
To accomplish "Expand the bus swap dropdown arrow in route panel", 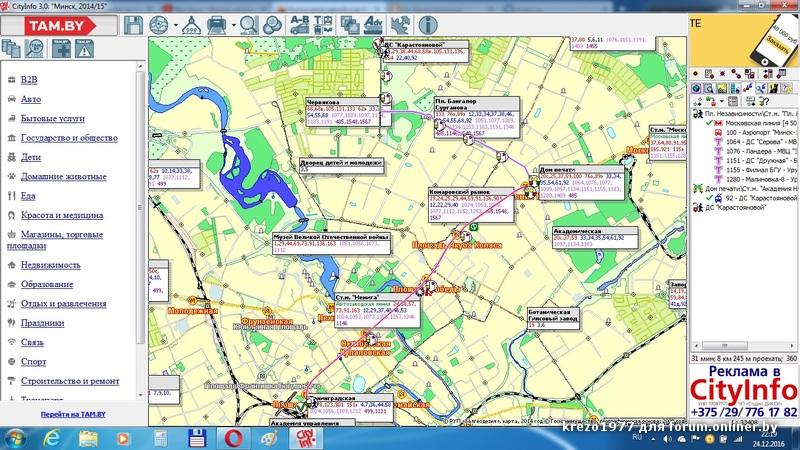I will 722,102.
